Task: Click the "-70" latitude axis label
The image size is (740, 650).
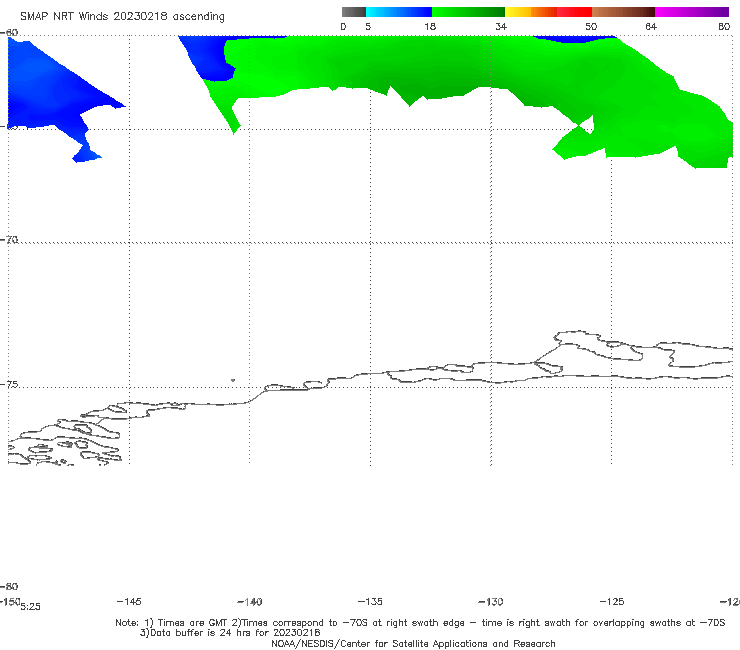Action: pos(9,240)
